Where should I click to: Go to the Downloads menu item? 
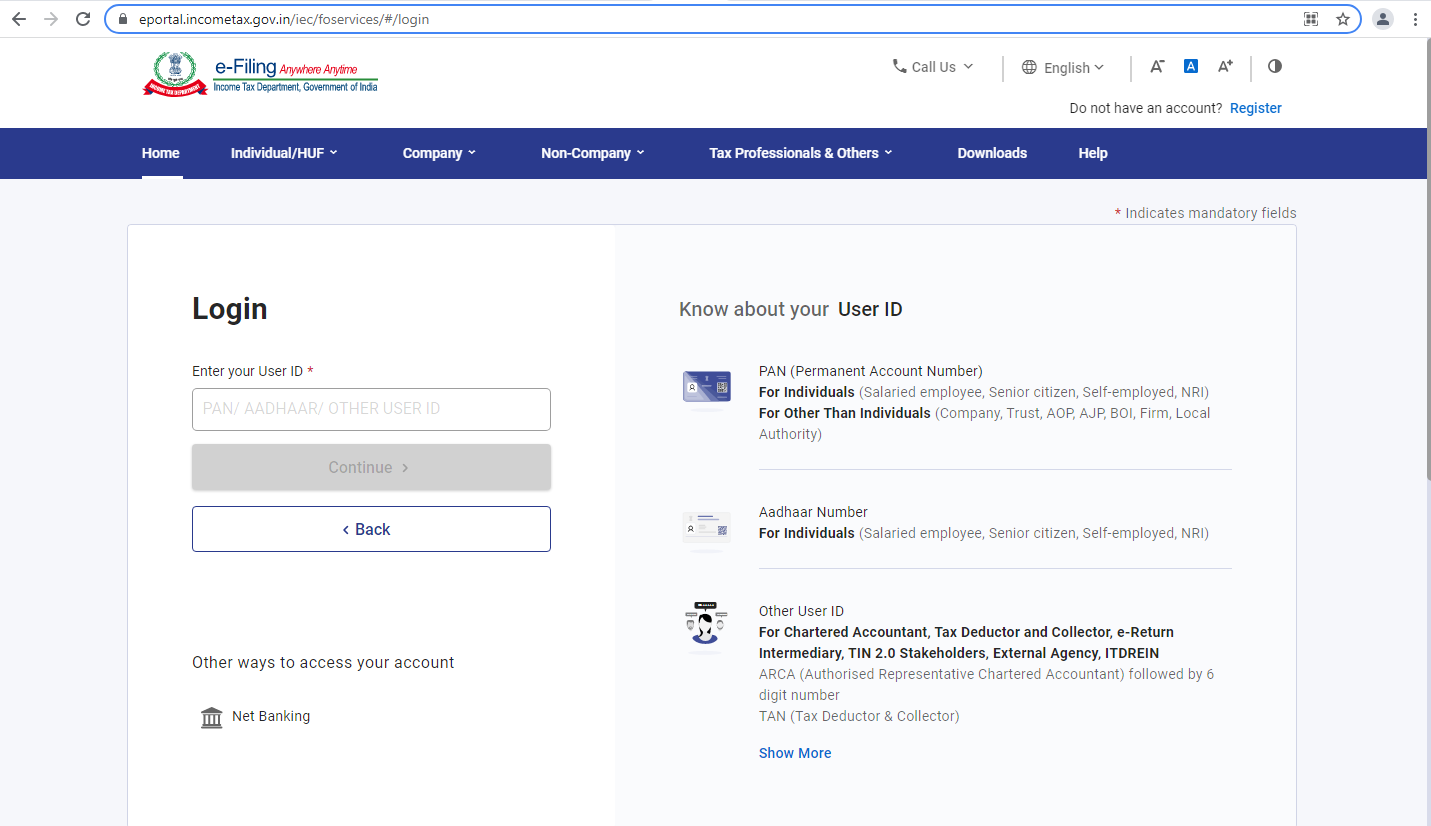(x=992, y=153)
